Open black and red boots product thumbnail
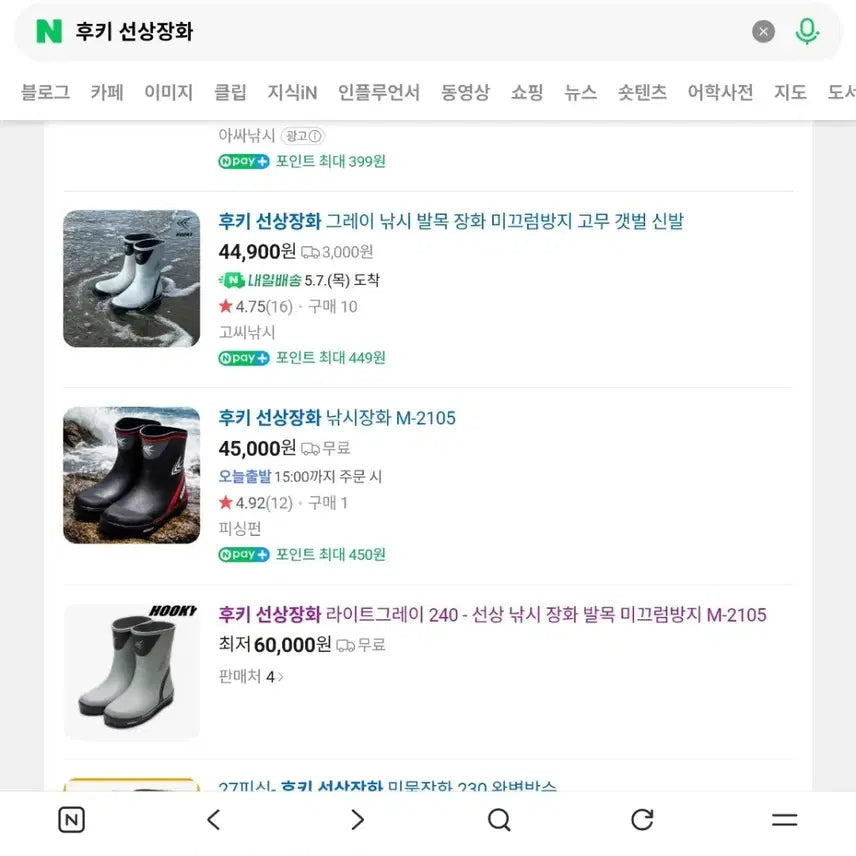This screenshot has width=856, height=856. pos(132,475)
